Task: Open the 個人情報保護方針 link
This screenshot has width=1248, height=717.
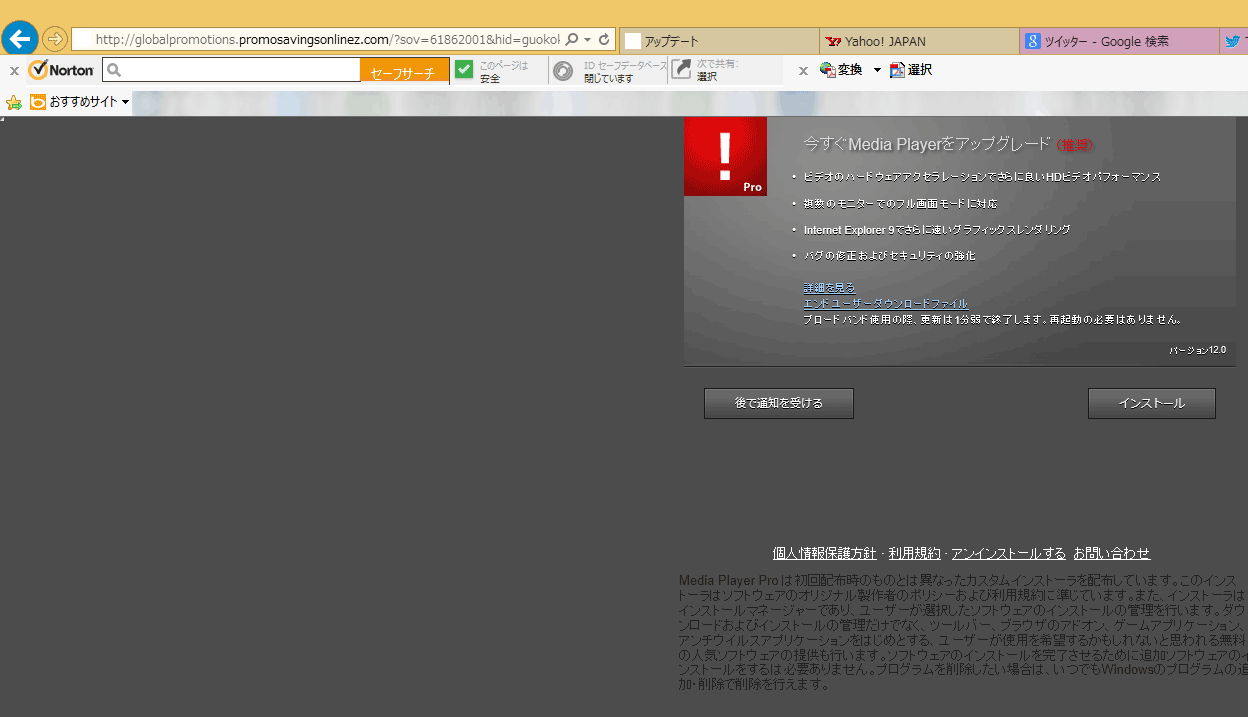Action: 824,553
